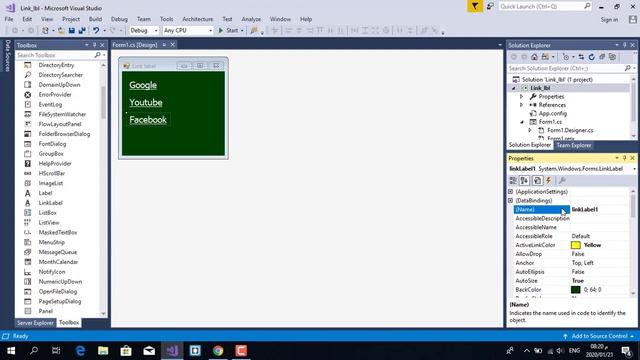Expand the References node in Solution Explorer
Screen dimensions: 640x360
521,105
